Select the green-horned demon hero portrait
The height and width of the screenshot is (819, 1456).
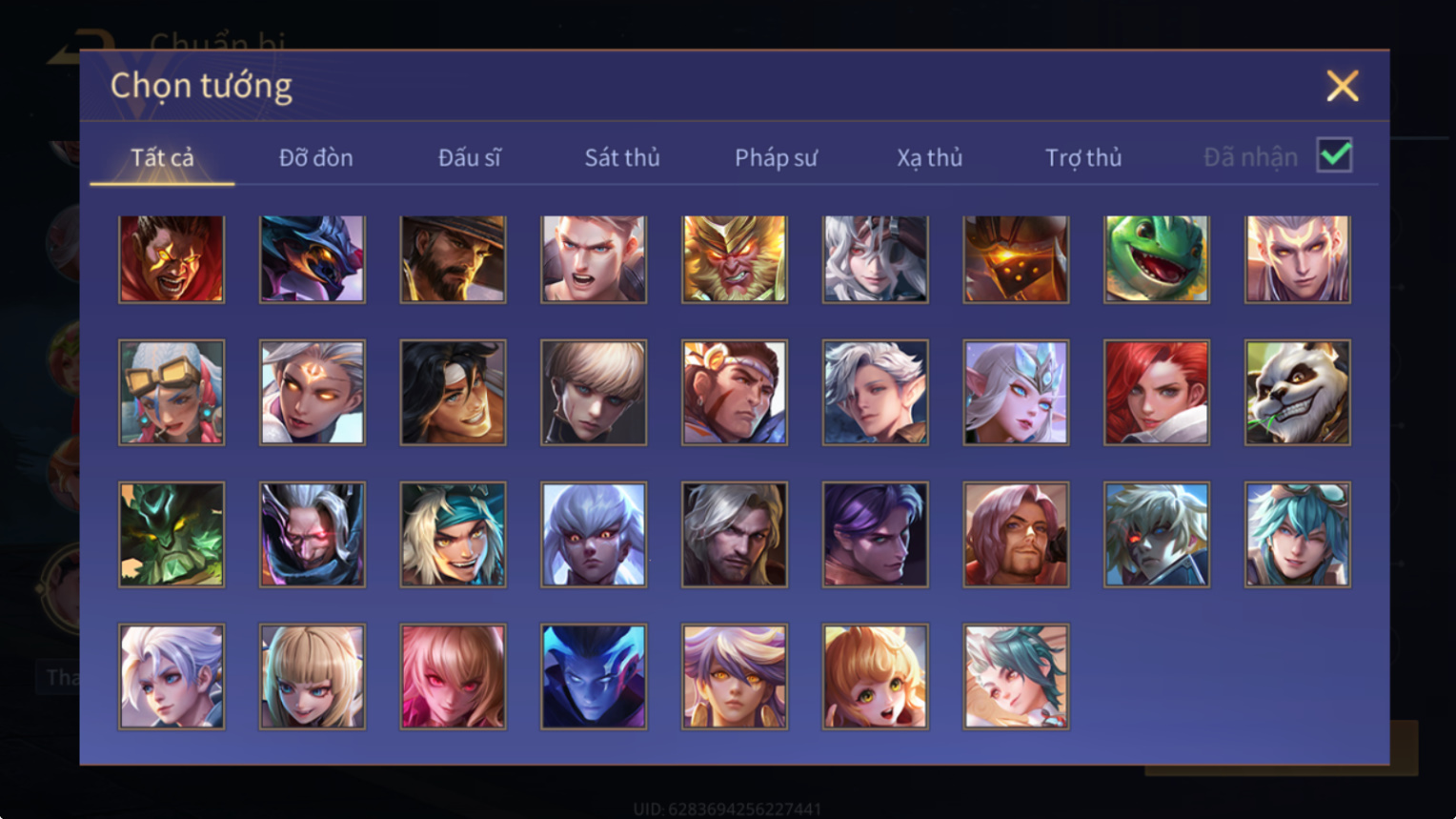pos(172,534)
